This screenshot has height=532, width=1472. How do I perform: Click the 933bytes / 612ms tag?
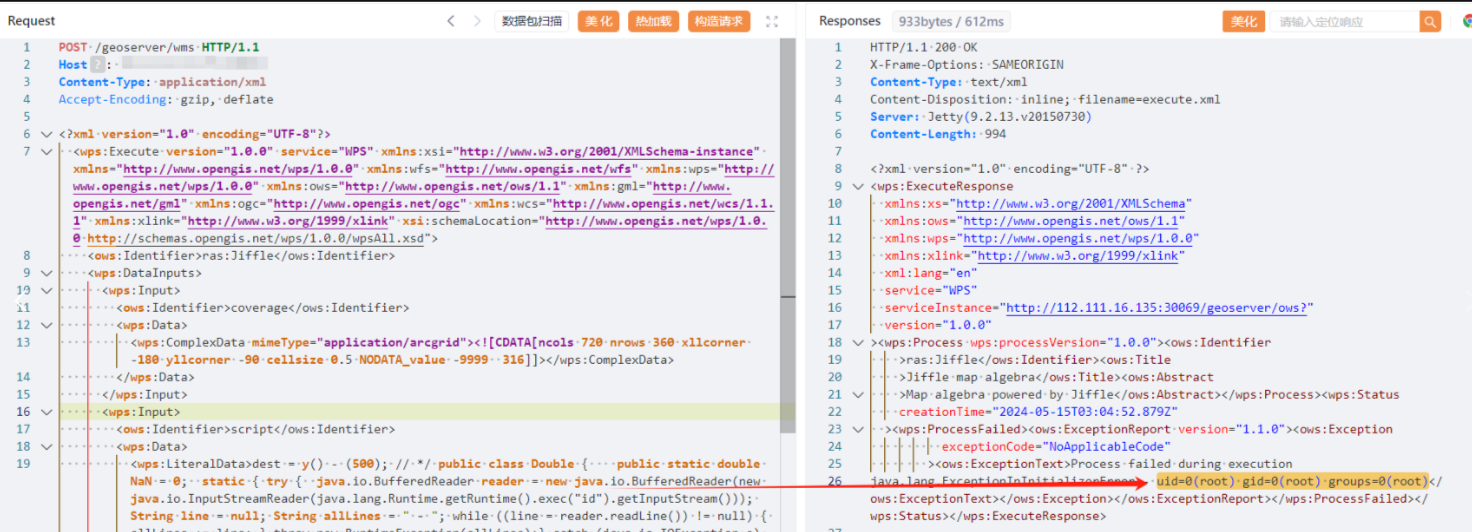click(x=952, y=21)
